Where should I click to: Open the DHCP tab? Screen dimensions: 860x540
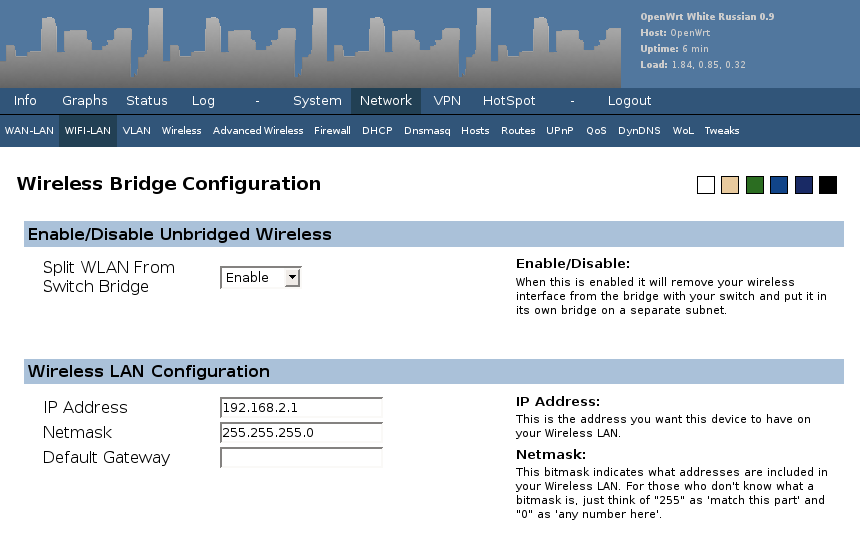pyautogui.click(x=377, y=131)
